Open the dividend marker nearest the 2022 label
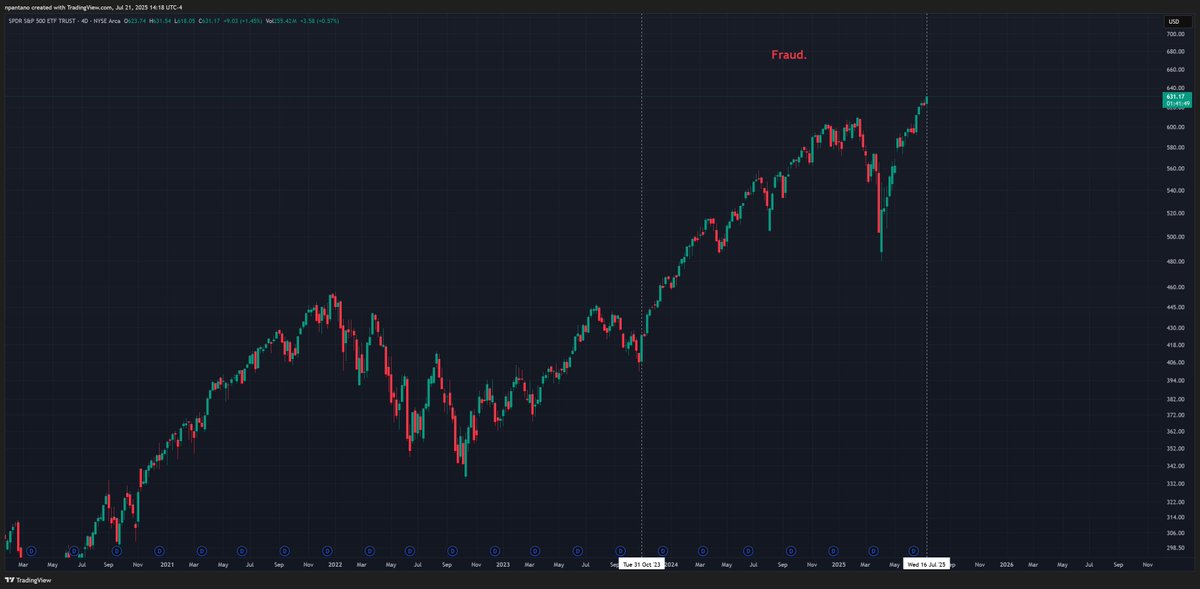Viewport: 1200px width, 589px height. pyautogui.click(x=327, y=550)
